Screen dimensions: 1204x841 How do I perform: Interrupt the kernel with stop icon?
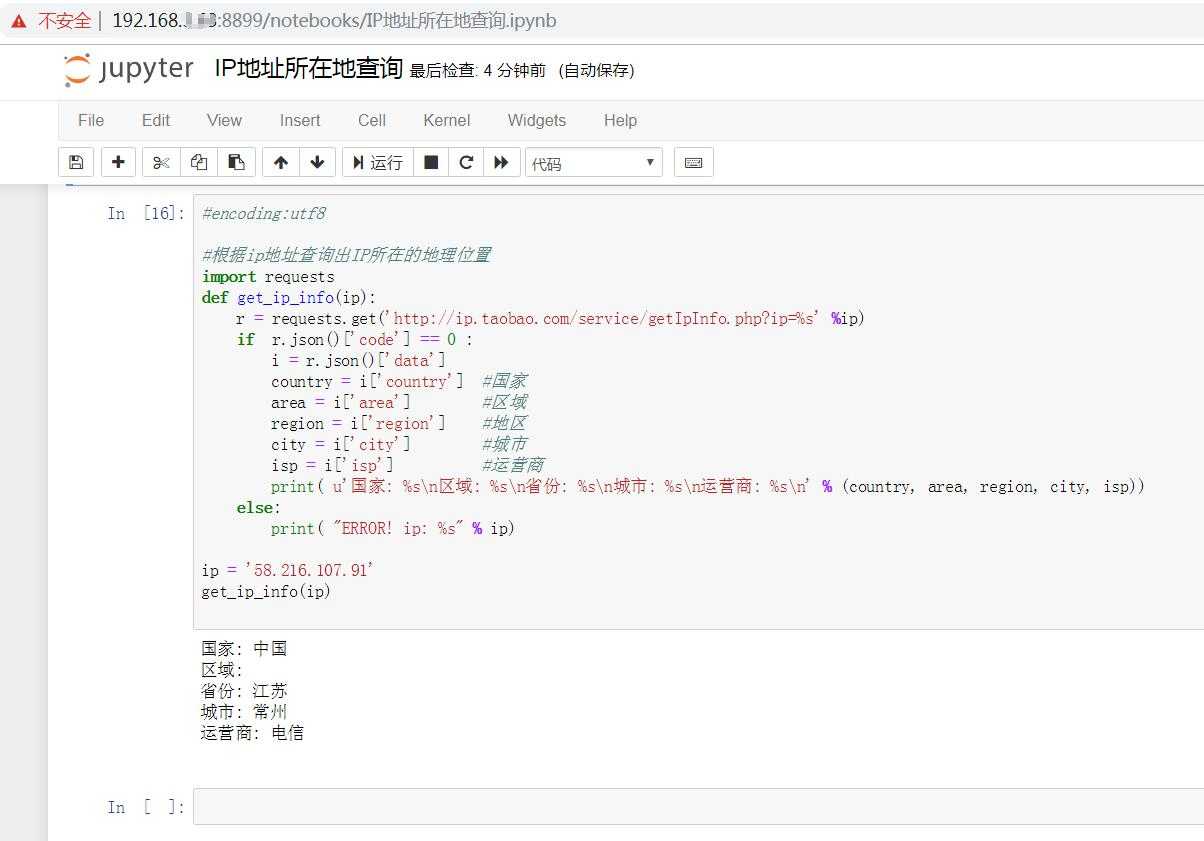[431, 162]
